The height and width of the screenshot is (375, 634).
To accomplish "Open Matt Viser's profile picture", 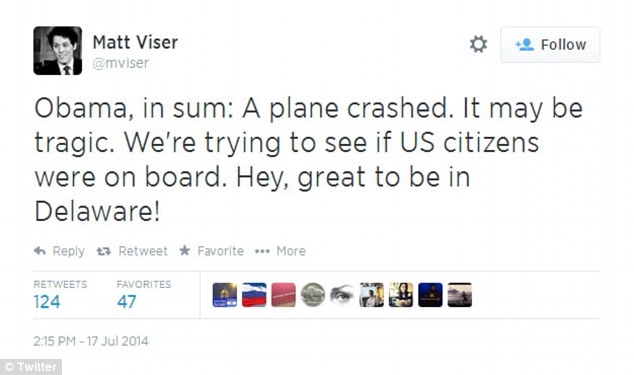I will click(57, 51).
